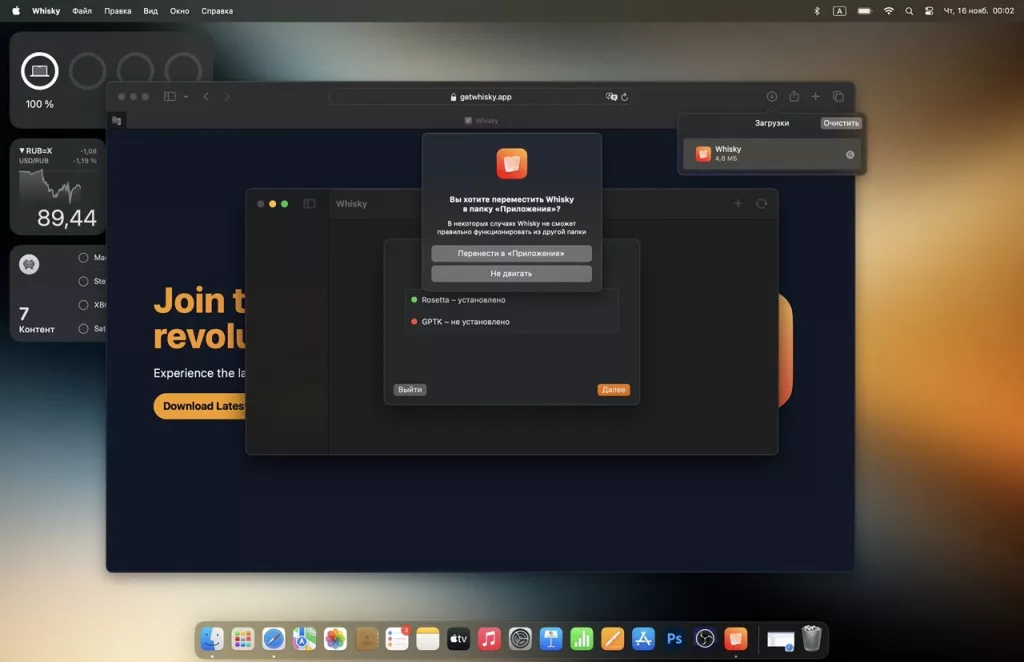Select the Whisky item in downloads list
1024x662 pixels.
coord(772,155)
